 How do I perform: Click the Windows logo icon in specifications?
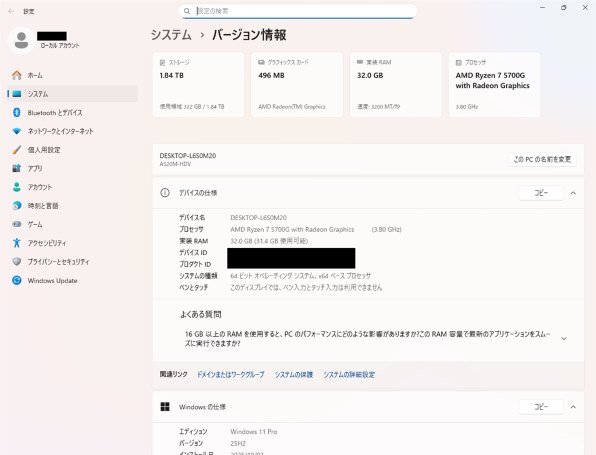click(165, 407)
